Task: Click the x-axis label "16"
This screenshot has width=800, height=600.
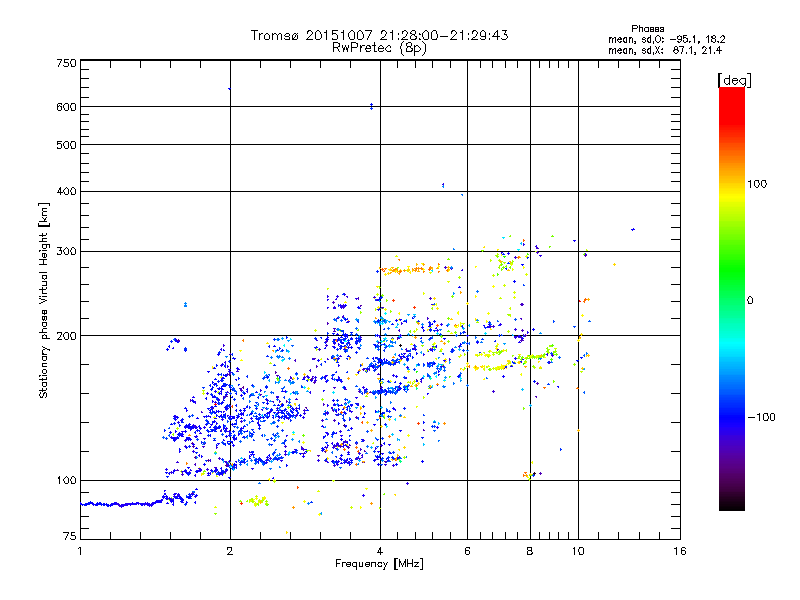Action: (680, 551)
